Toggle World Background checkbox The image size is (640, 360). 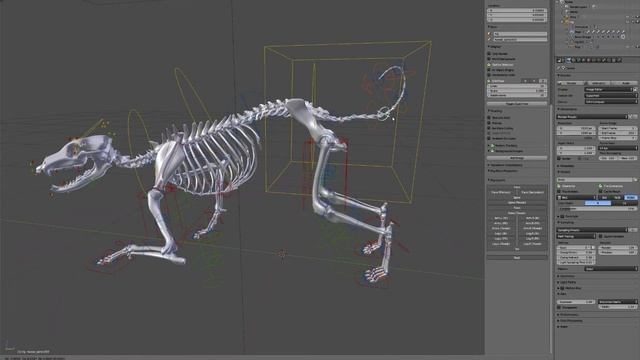coord(489,59)
